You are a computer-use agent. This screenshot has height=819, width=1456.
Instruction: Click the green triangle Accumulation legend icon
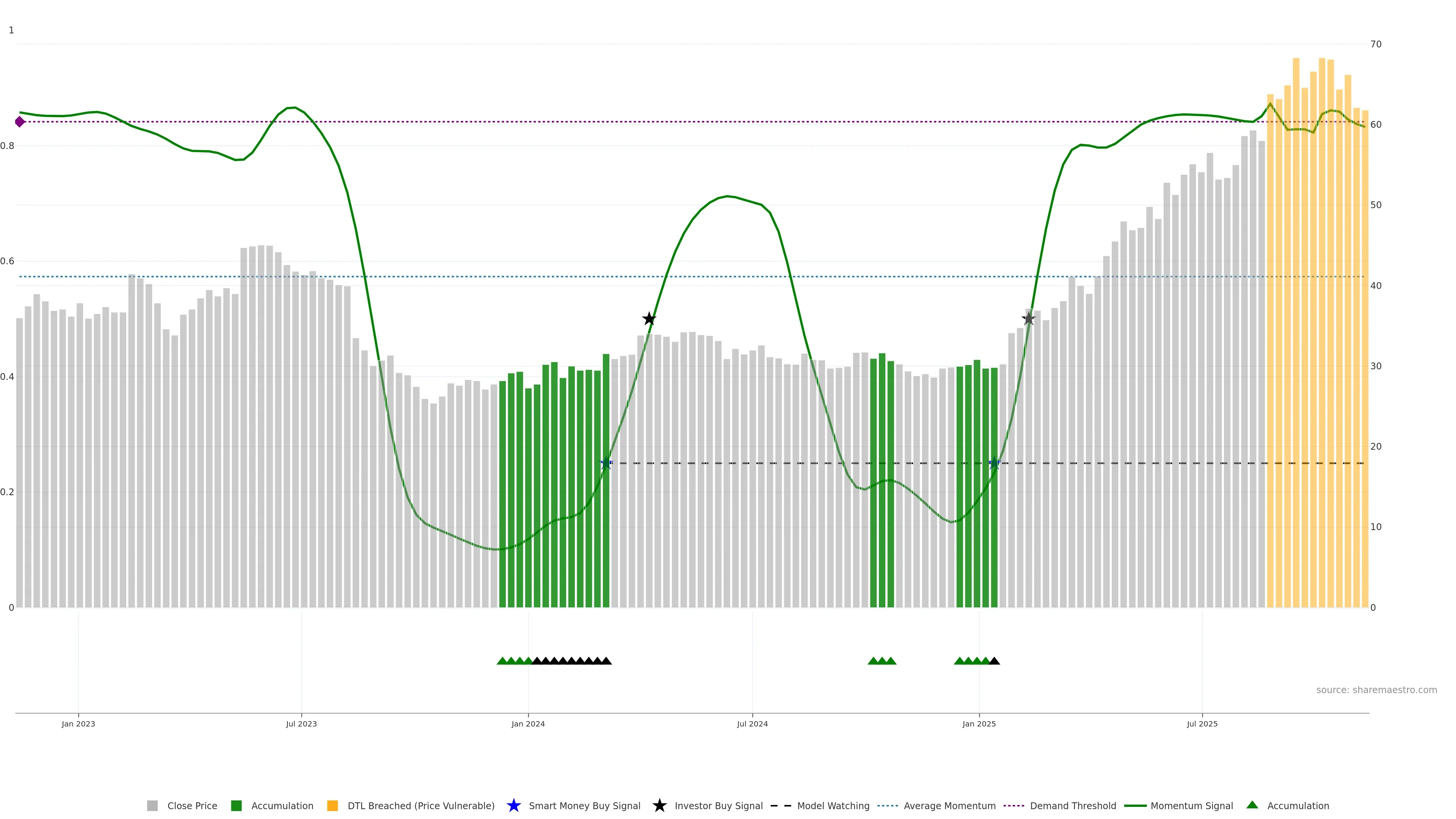(x=1252, y=805)
